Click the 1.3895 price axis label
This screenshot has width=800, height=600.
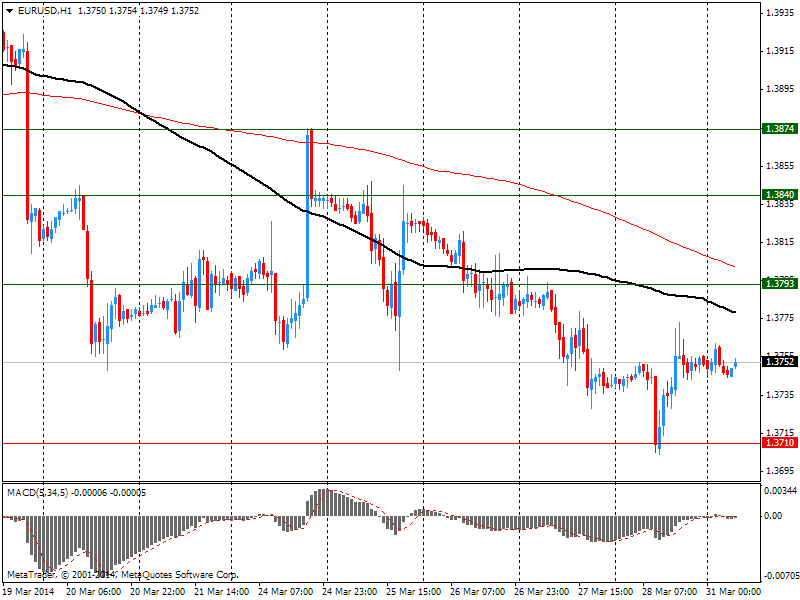tap(780, 89)
